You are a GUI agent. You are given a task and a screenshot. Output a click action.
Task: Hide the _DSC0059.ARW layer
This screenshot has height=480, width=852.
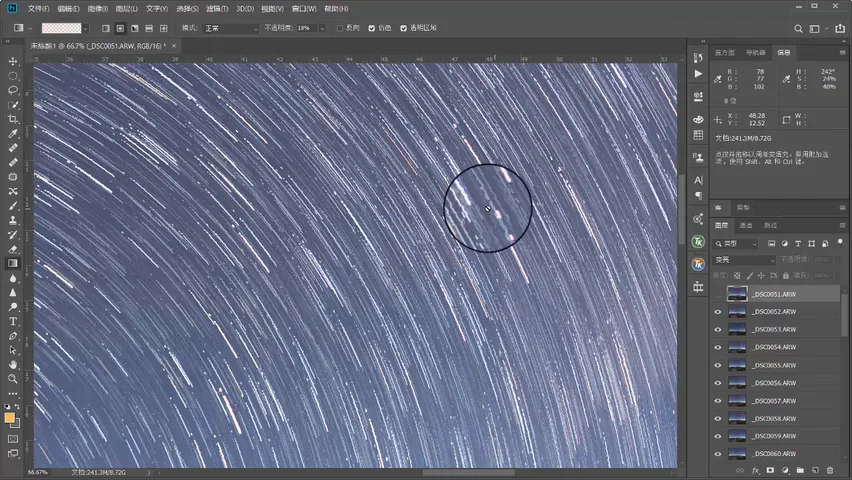(x=718, y=436)
